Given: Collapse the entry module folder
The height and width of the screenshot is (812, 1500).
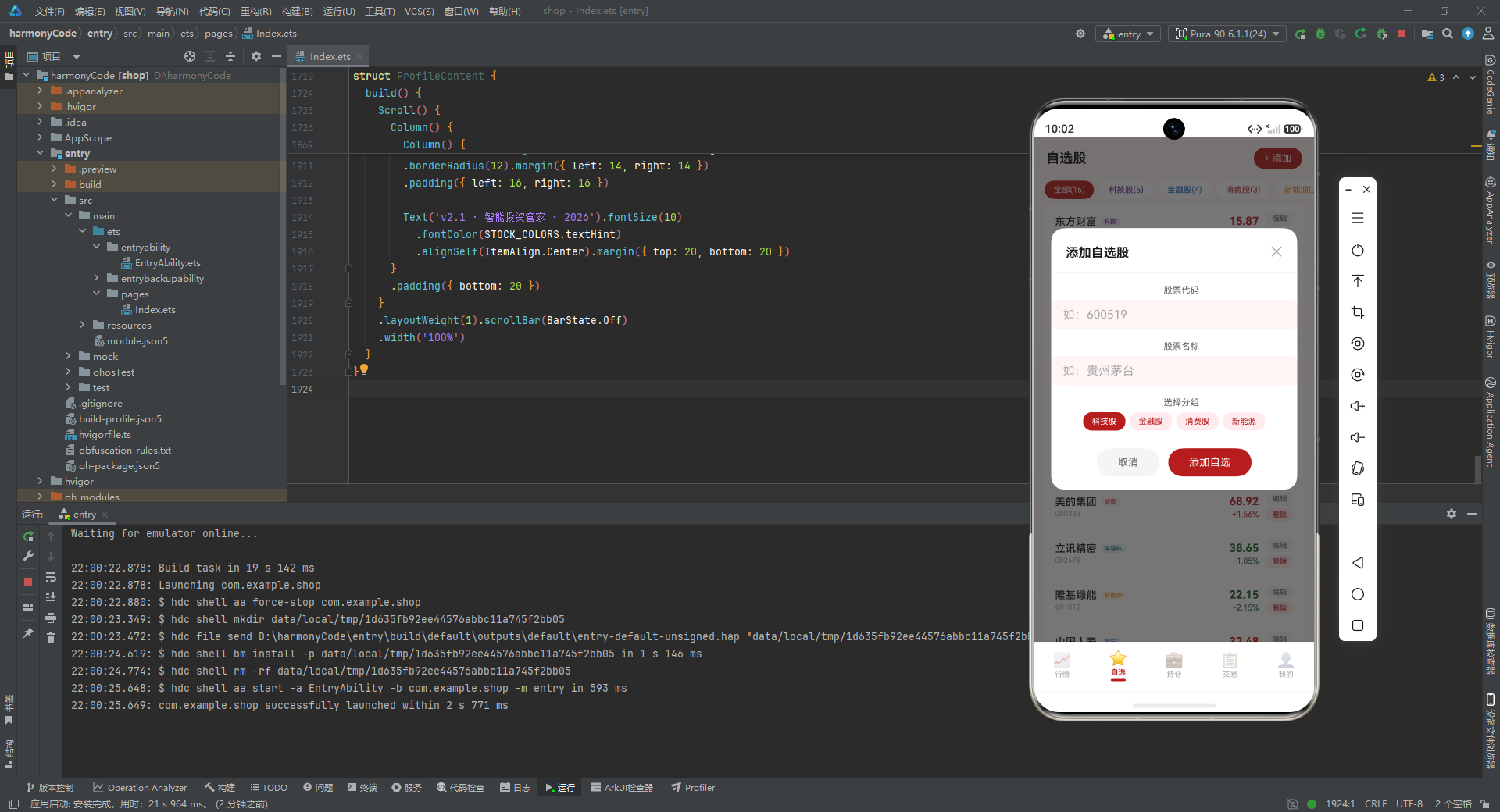Looking at the screenshot, I should pos(41,153).
